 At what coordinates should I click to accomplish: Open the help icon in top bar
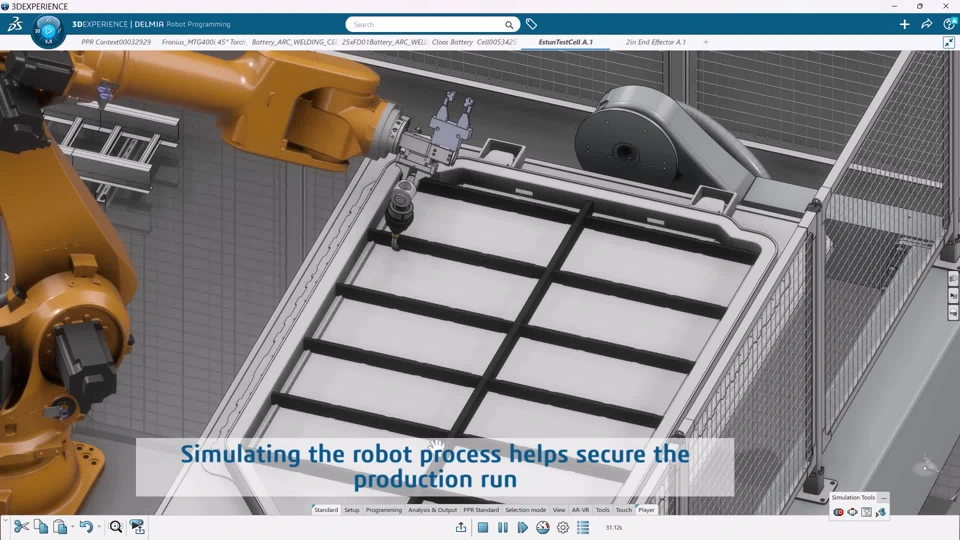pos(949,24)
